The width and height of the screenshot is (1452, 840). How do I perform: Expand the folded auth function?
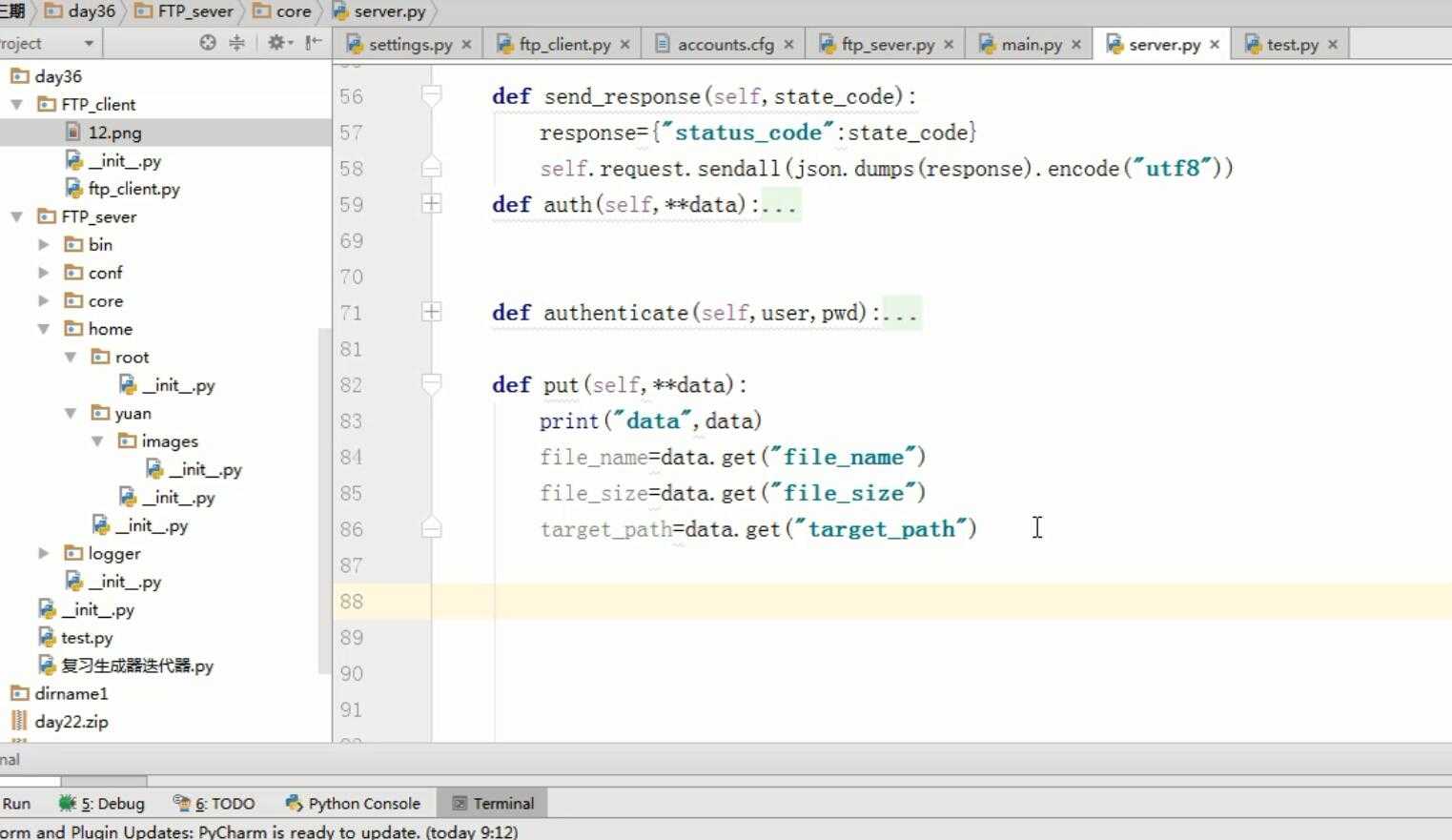pos(431,204)
